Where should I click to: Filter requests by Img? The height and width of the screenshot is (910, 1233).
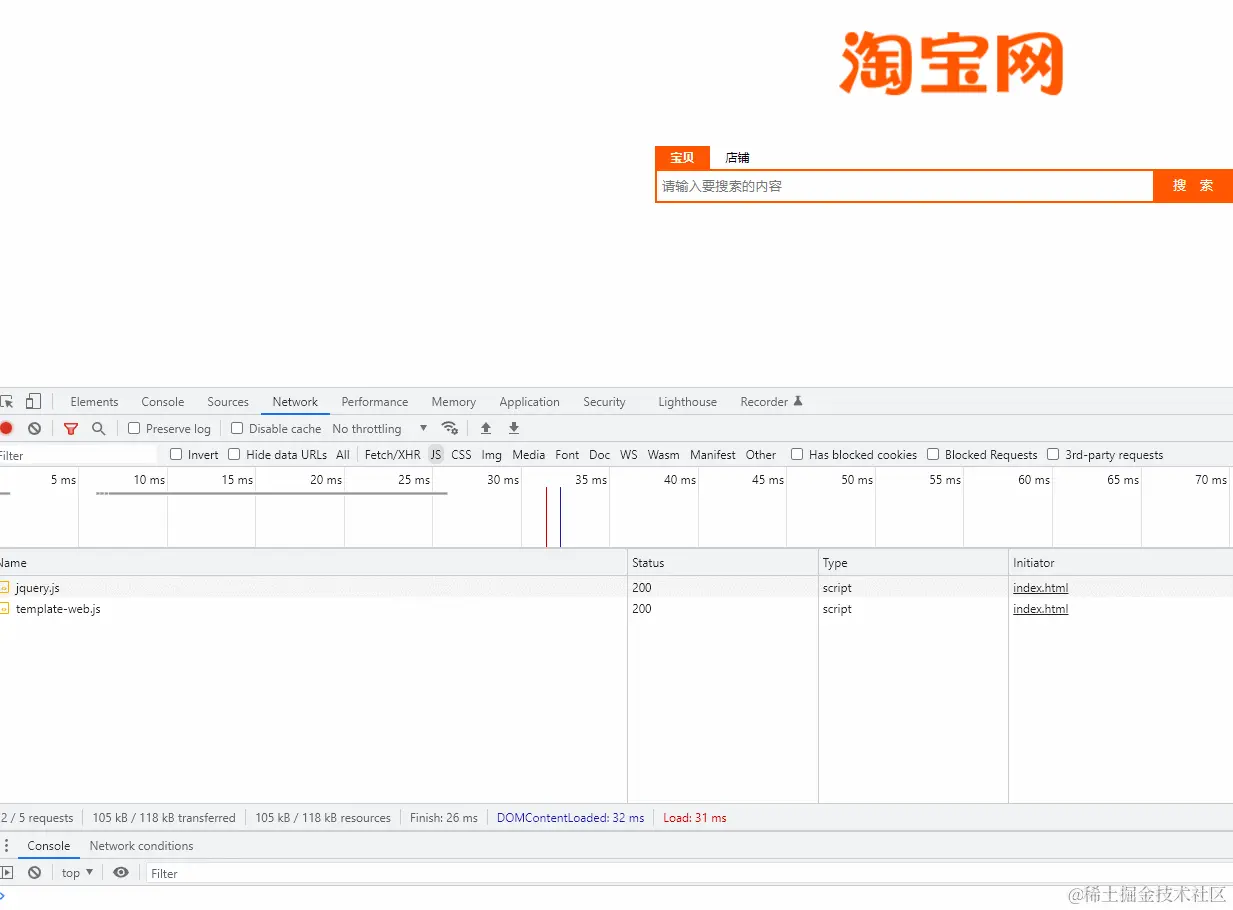491,455
